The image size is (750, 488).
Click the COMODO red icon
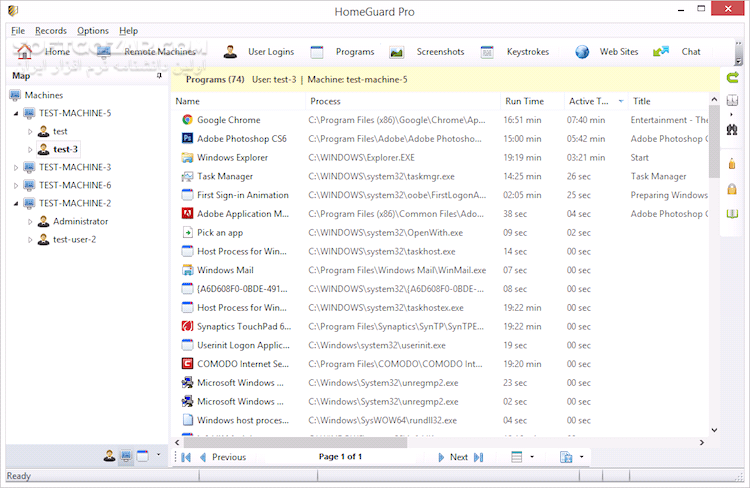click(188, 364)
